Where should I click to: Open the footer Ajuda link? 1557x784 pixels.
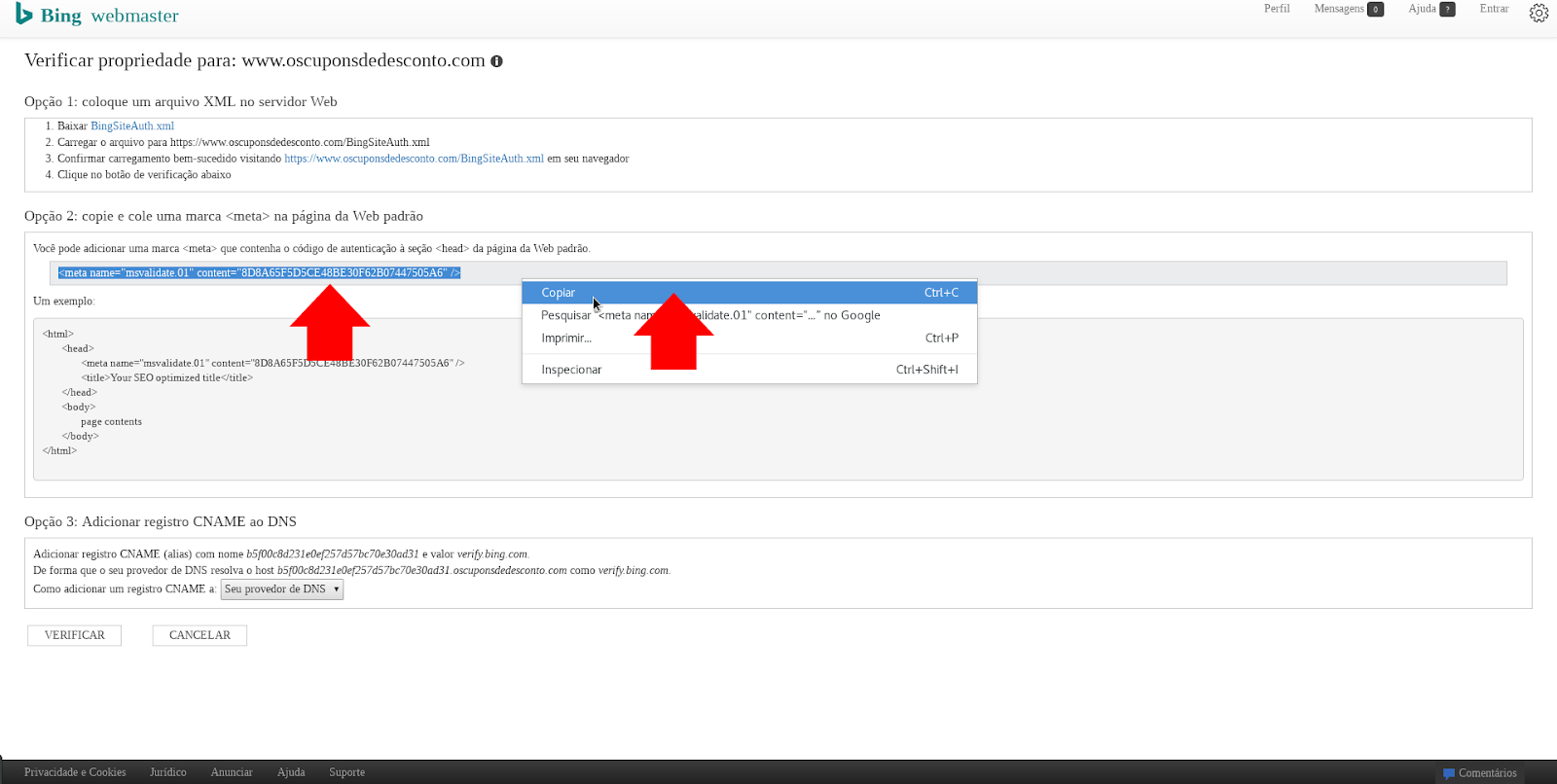(291, 772)
